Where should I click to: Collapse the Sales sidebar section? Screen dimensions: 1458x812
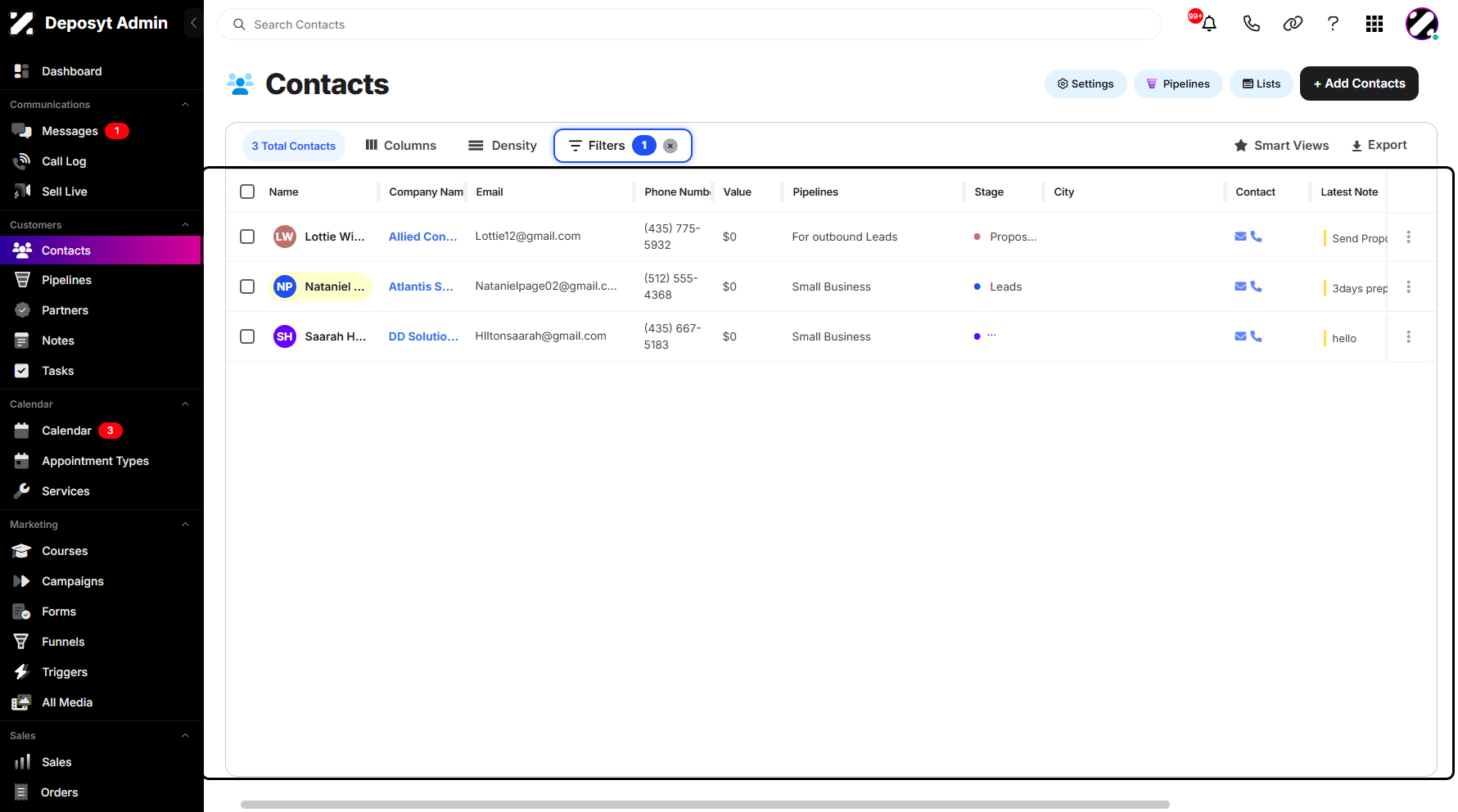tap(185, 736)
